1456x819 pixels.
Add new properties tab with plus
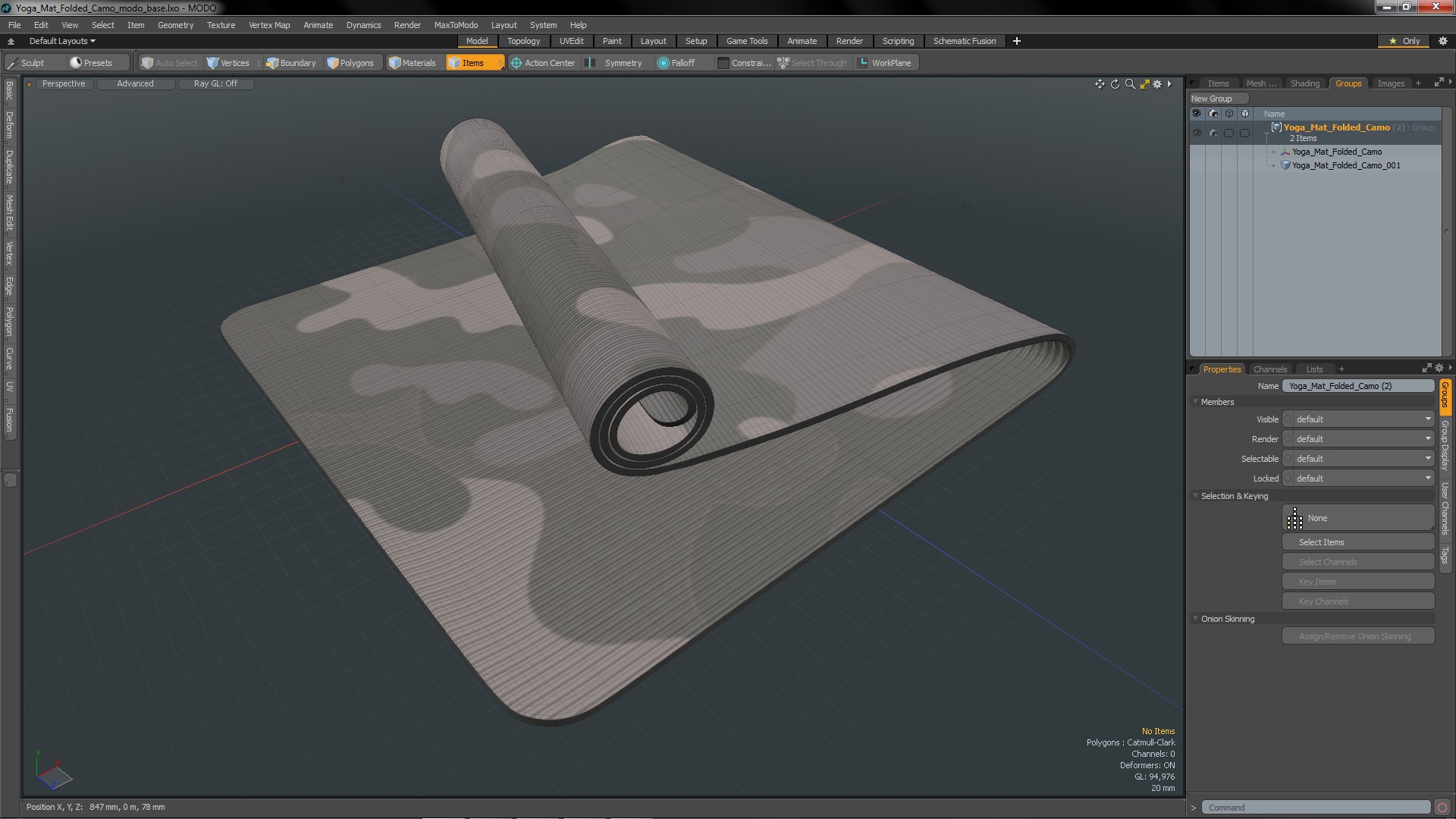coord(1341,369)
